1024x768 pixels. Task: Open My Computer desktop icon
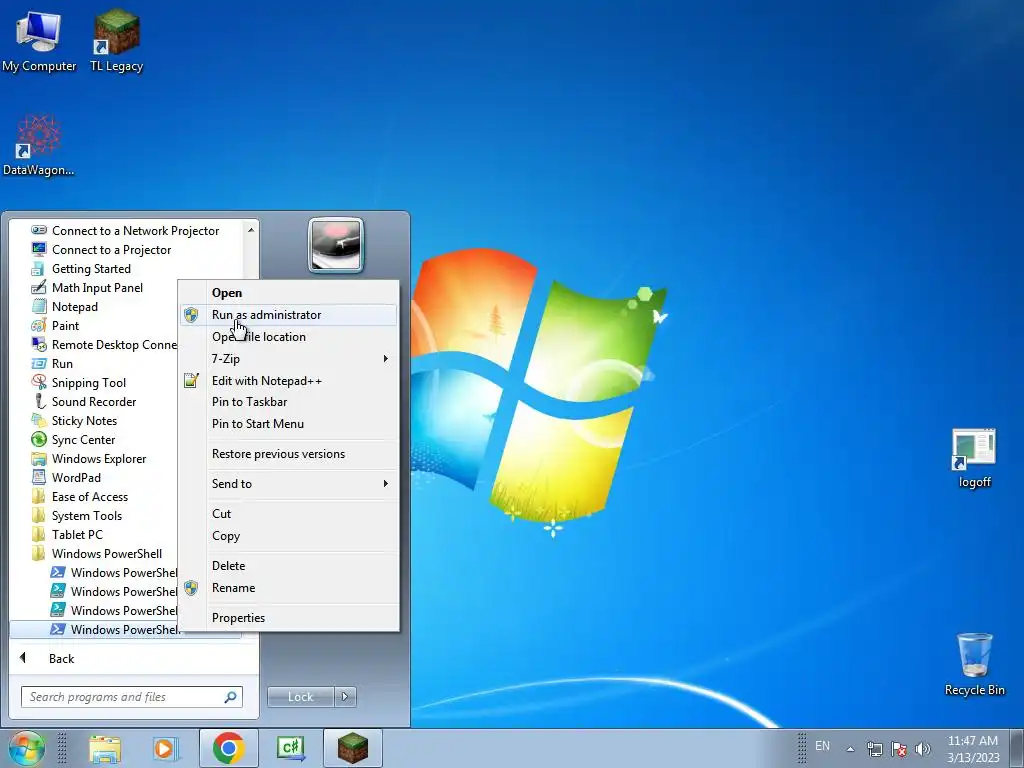coord(39,41)
